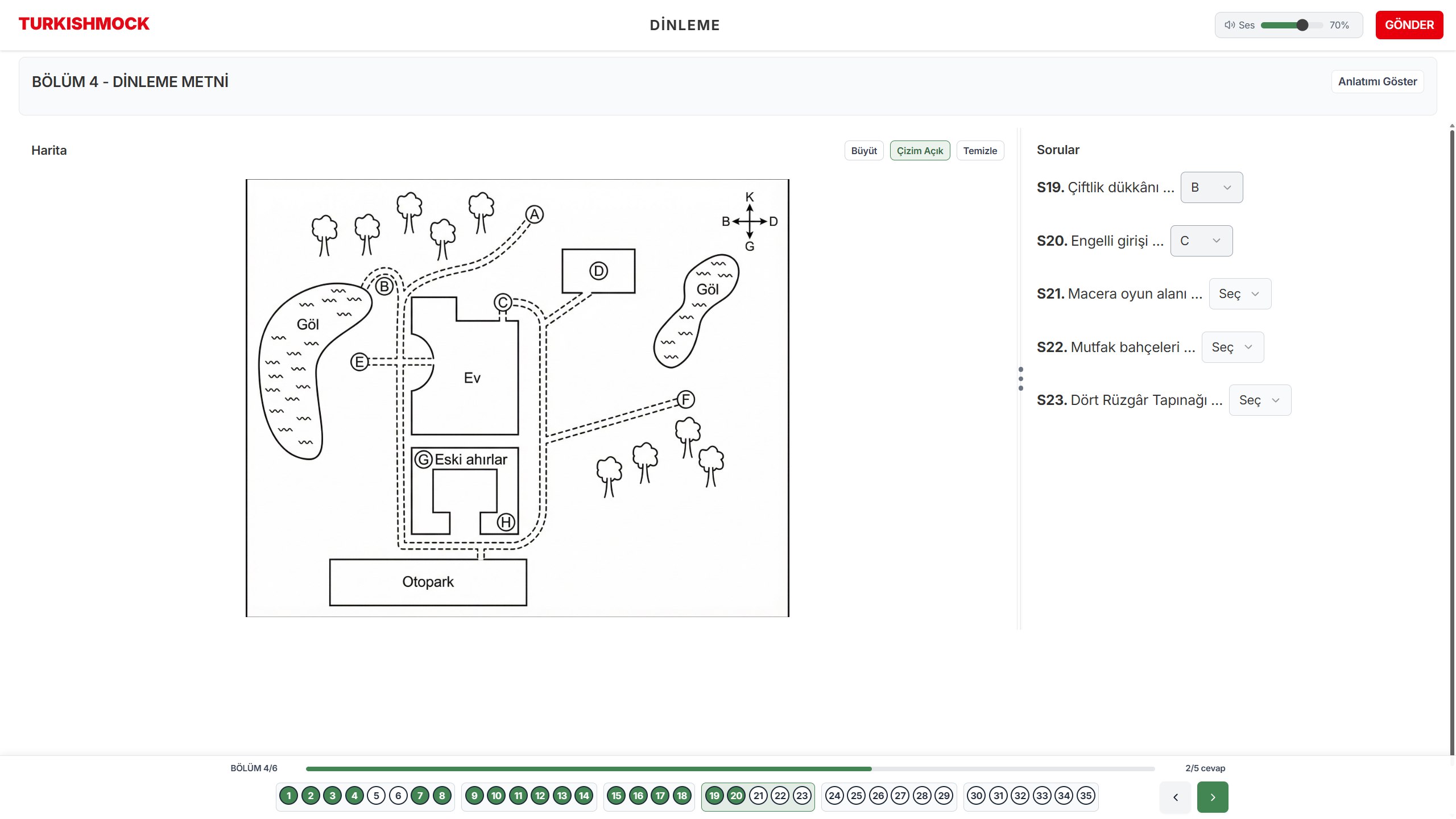Click label G on the map

[x=424, y=459]
